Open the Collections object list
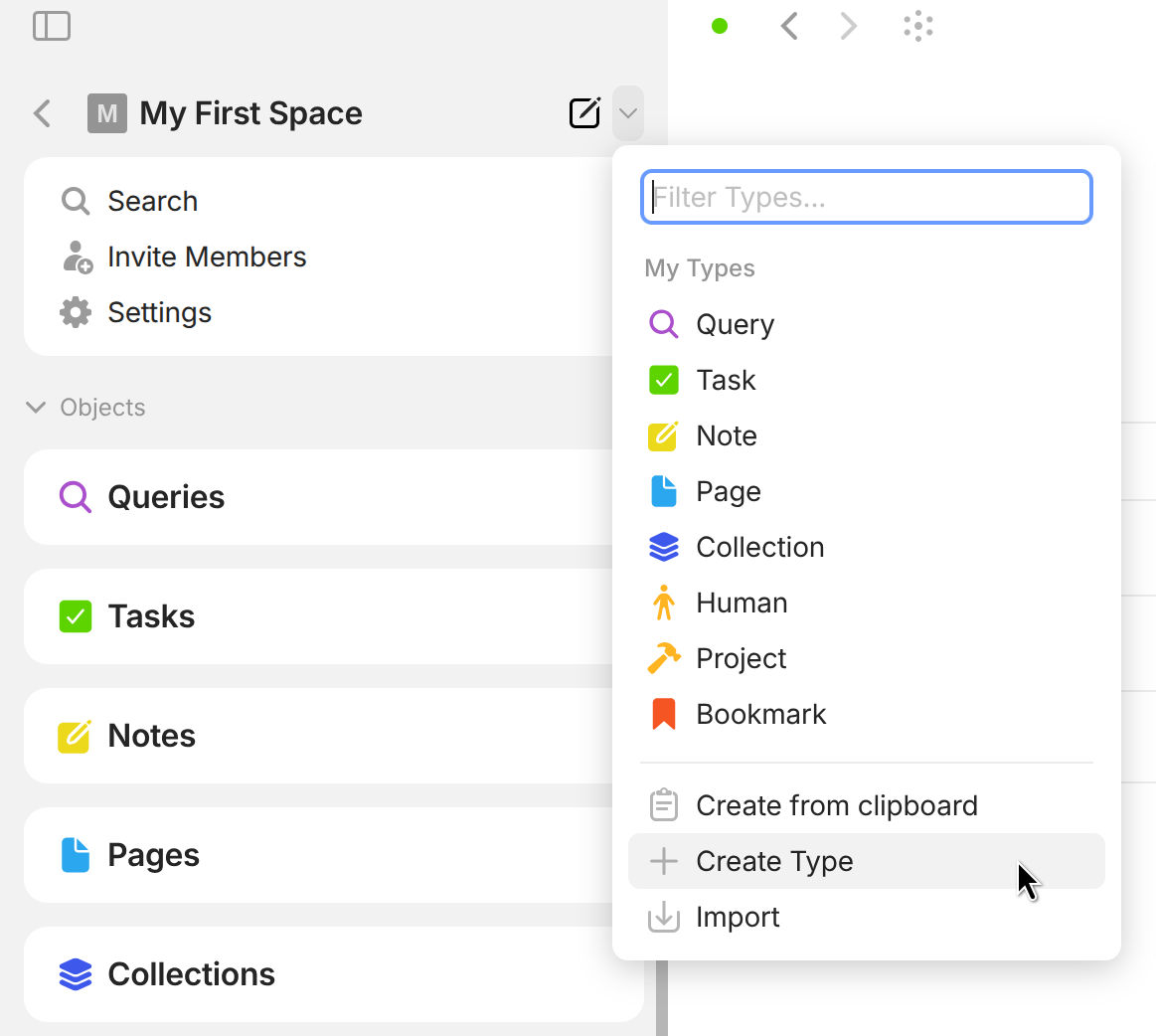Screen dimensions: 1156x1036 coord(191,974)
